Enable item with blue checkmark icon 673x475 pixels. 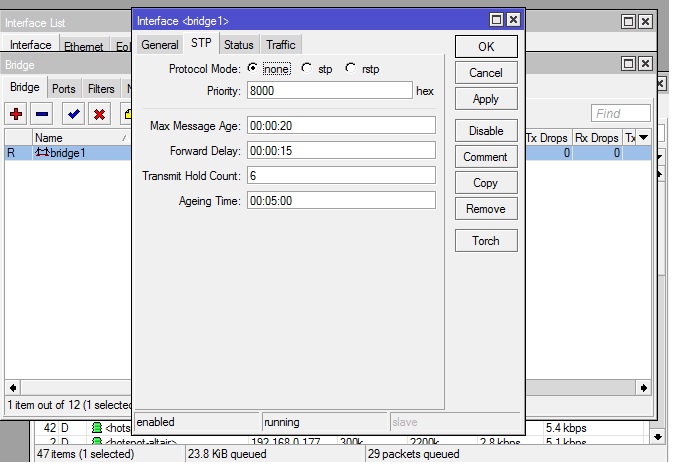coord(73,114)
